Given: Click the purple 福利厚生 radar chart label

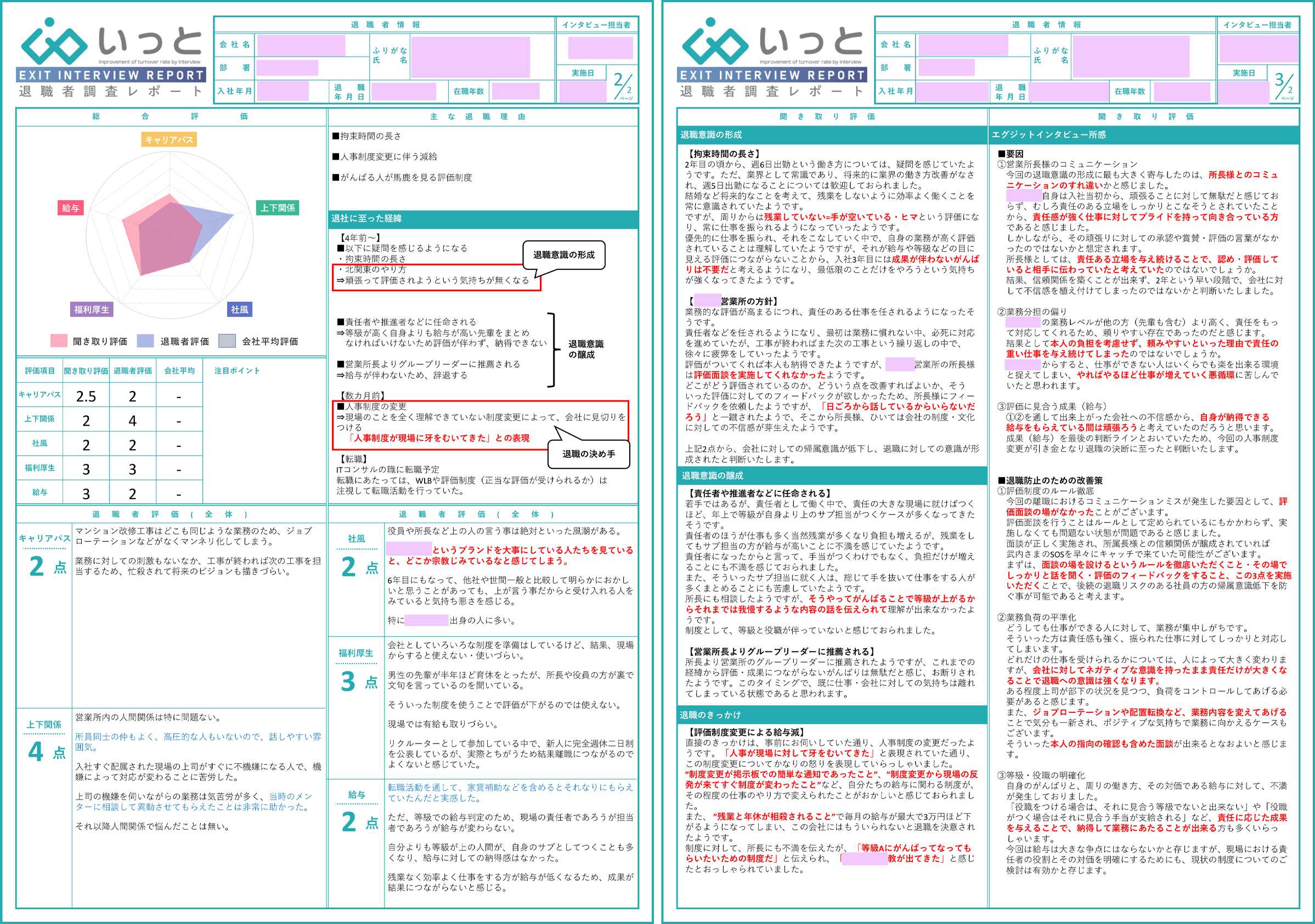Looking at the screenshot, I should 92,310.
